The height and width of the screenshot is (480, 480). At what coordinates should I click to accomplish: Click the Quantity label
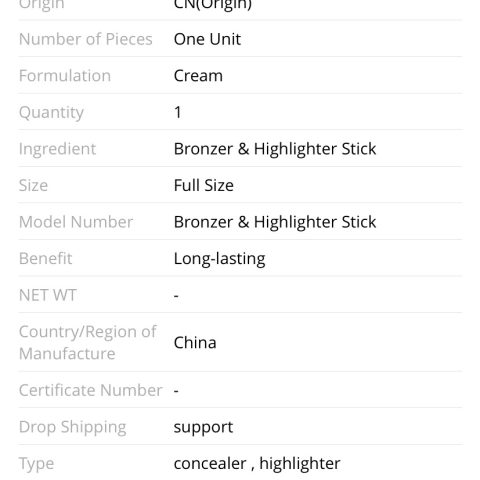(51, 113)
